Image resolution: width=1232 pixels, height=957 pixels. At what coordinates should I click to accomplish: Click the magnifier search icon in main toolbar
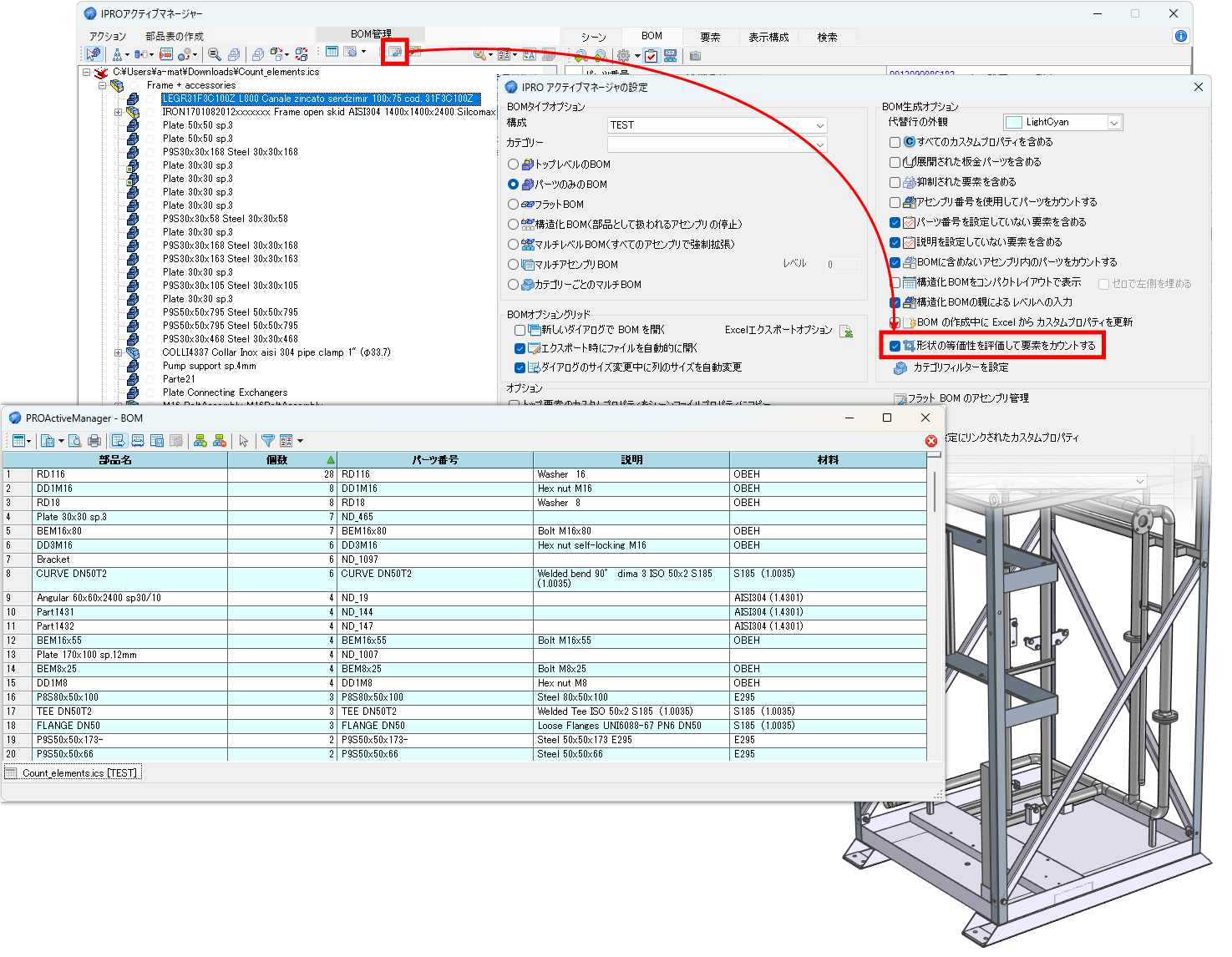click(215, 54)
